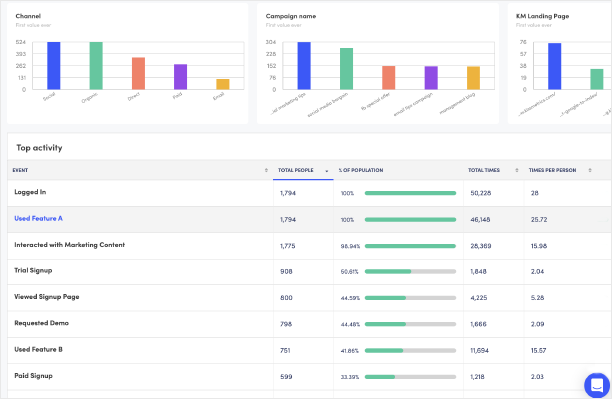Select the purple Paid channel bar
Image resolution: width=612 pixels, height=399 pixels.
point(180,77)
